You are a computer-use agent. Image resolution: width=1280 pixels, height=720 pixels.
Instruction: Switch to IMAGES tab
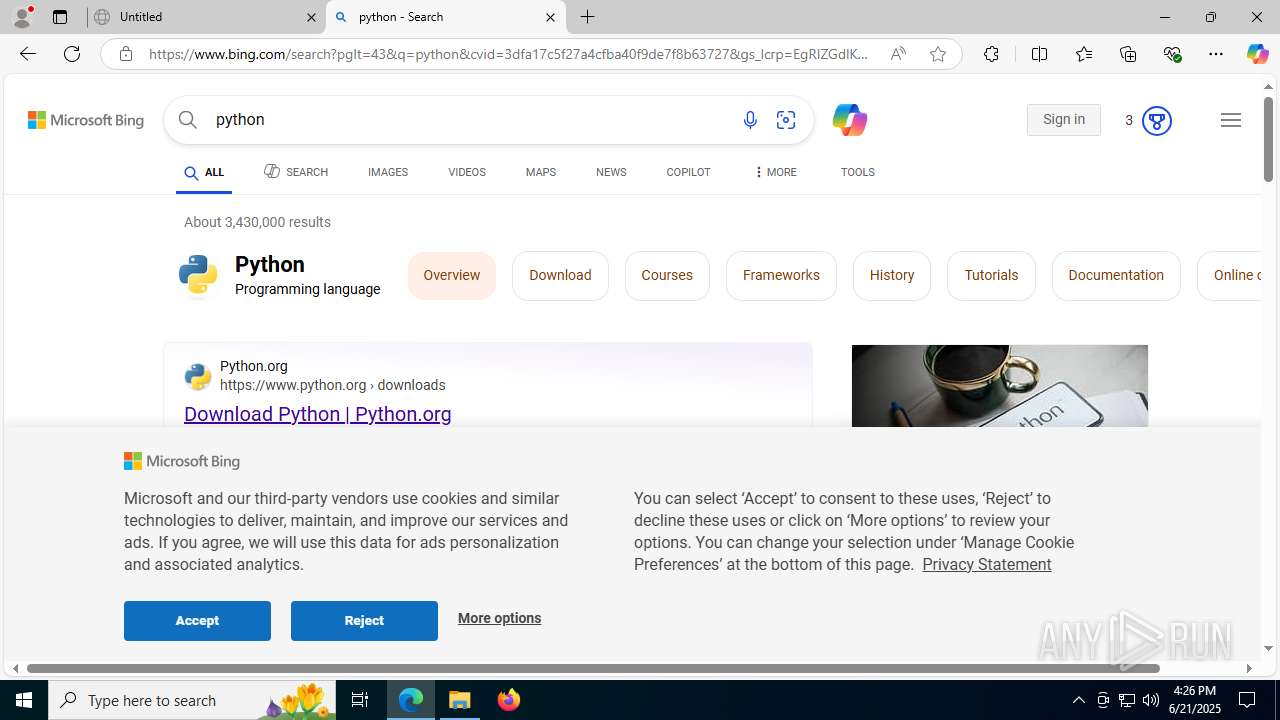coord(388,172)
